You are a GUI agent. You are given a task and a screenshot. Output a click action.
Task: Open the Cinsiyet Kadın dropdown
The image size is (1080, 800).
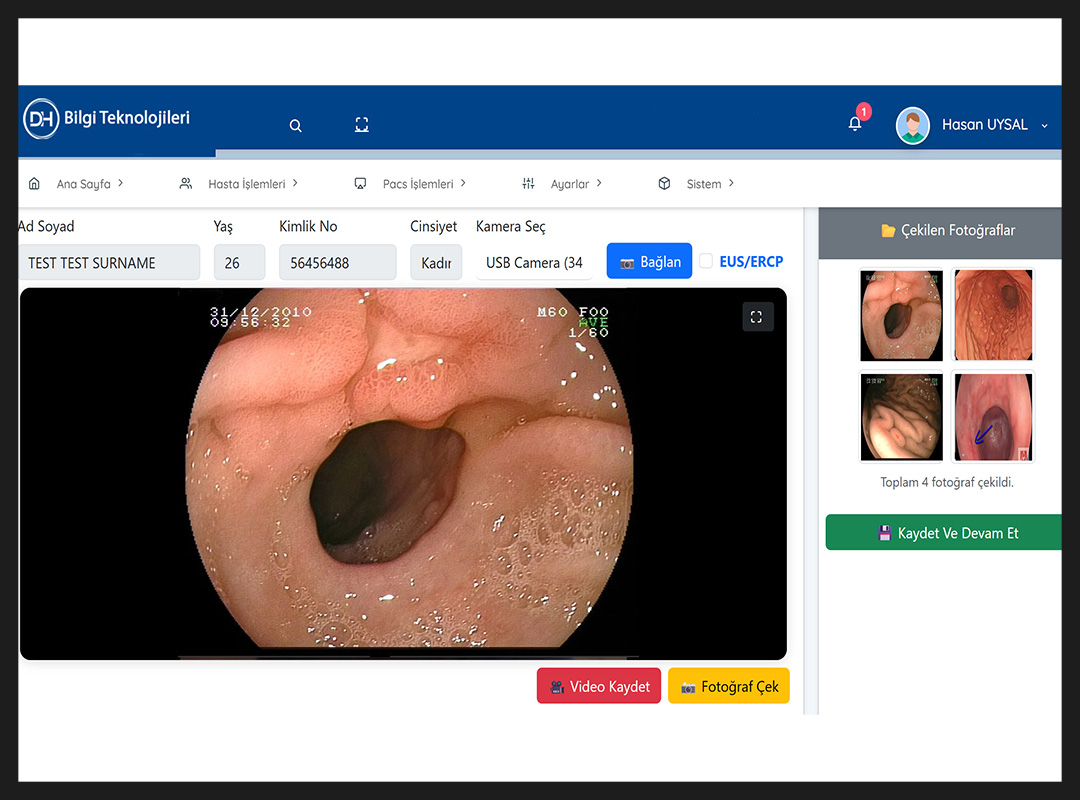(436, 263)
